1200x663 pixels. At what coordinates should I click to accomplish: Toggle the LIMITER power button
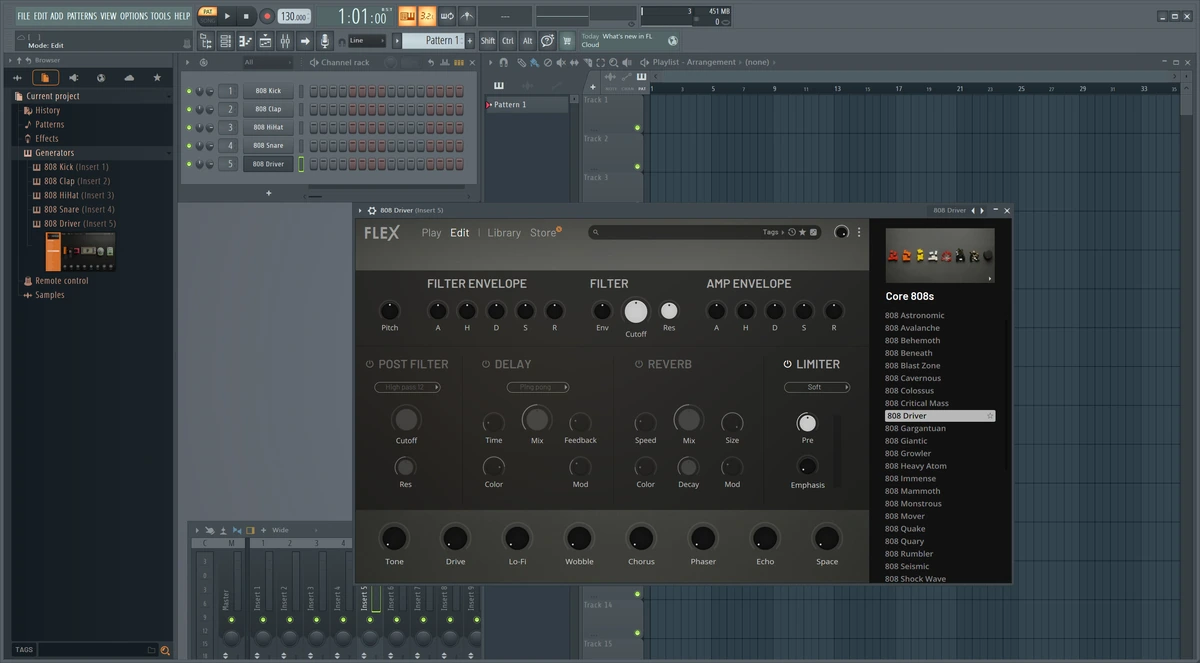click(788, 364)
